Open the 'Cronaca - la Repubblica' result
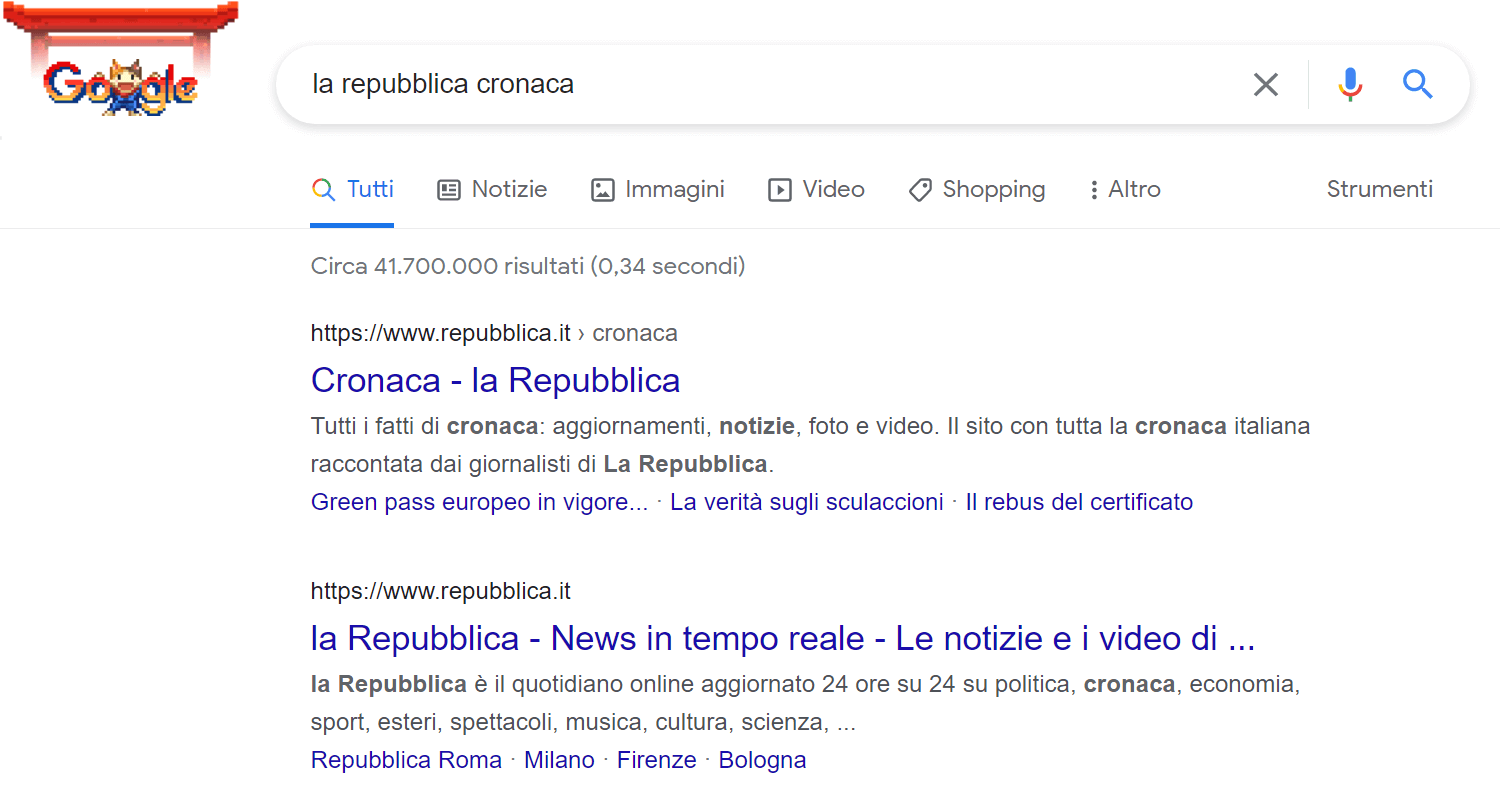Screen dimensions: 1500x801 click(x=495, y=380)
